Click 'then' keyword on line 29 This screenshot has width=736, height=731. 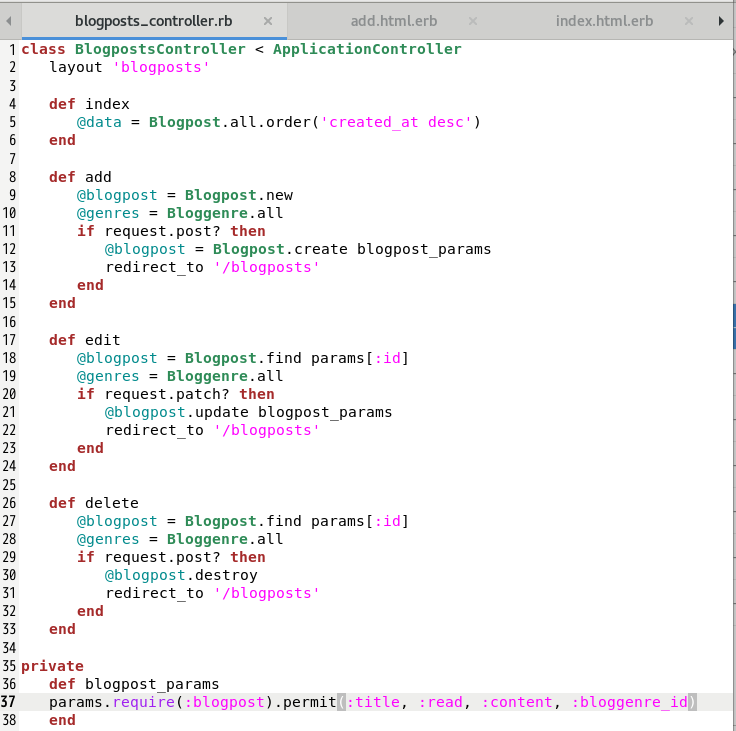coord(248,557)
